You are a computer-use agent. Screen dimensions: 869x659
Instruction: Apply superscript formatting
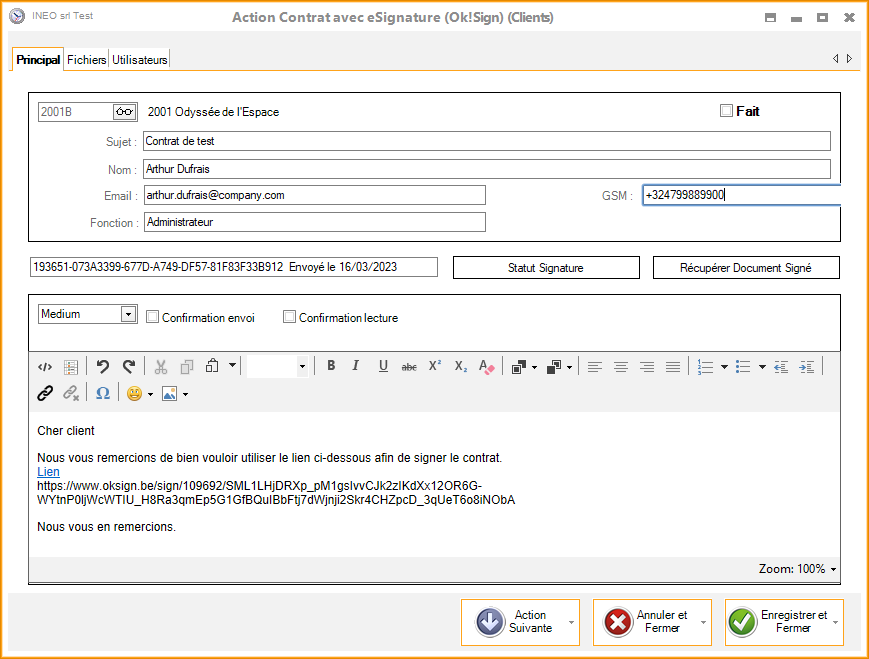point(435,367)
